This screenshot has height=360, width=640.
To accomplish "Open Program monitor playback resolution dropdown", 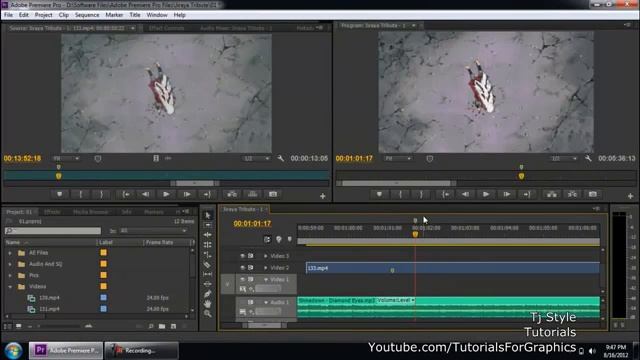I will [x=564, y=158].
